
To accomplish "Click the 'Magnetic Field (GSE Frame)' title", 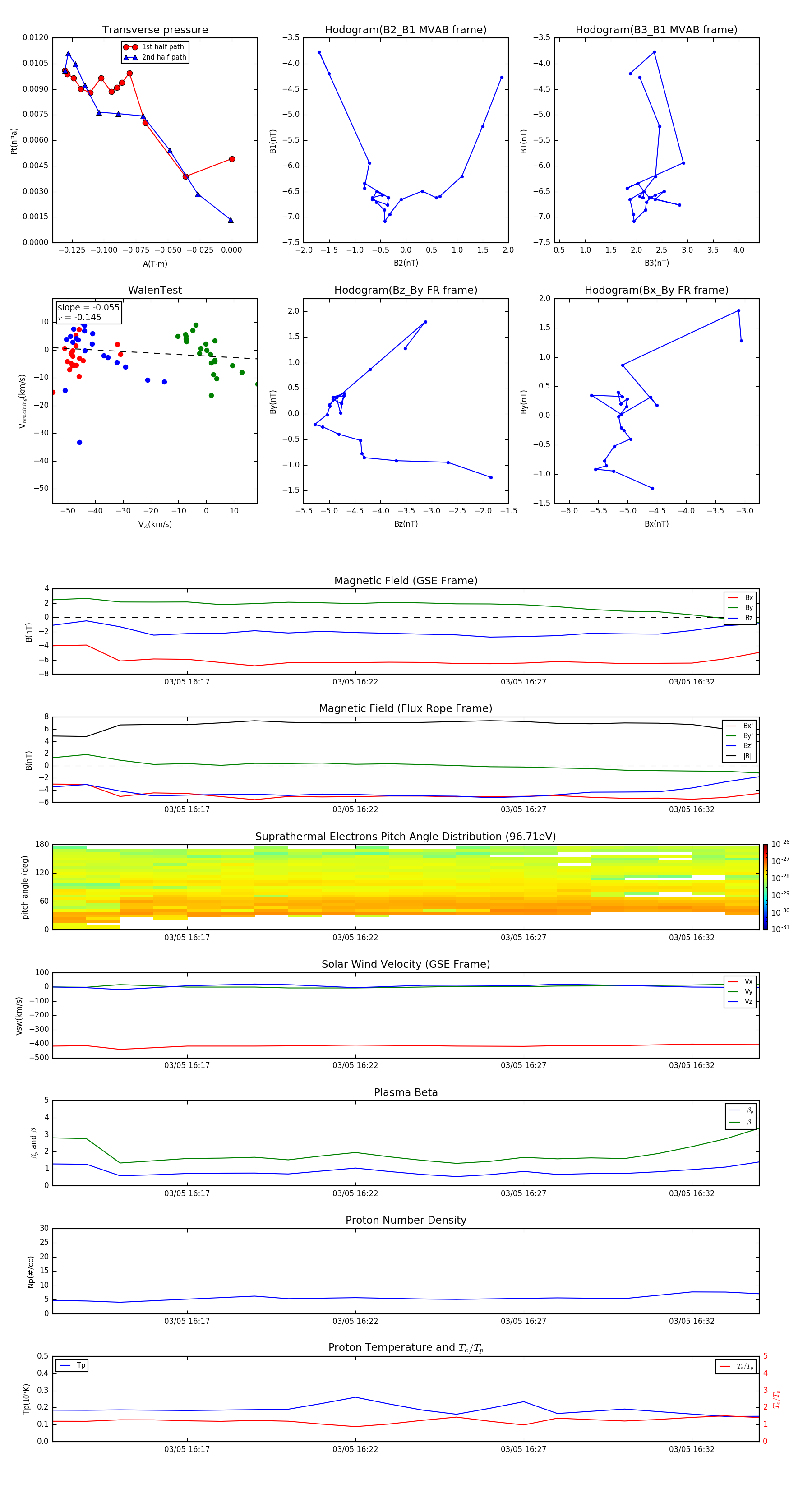I will coord(406,581).
